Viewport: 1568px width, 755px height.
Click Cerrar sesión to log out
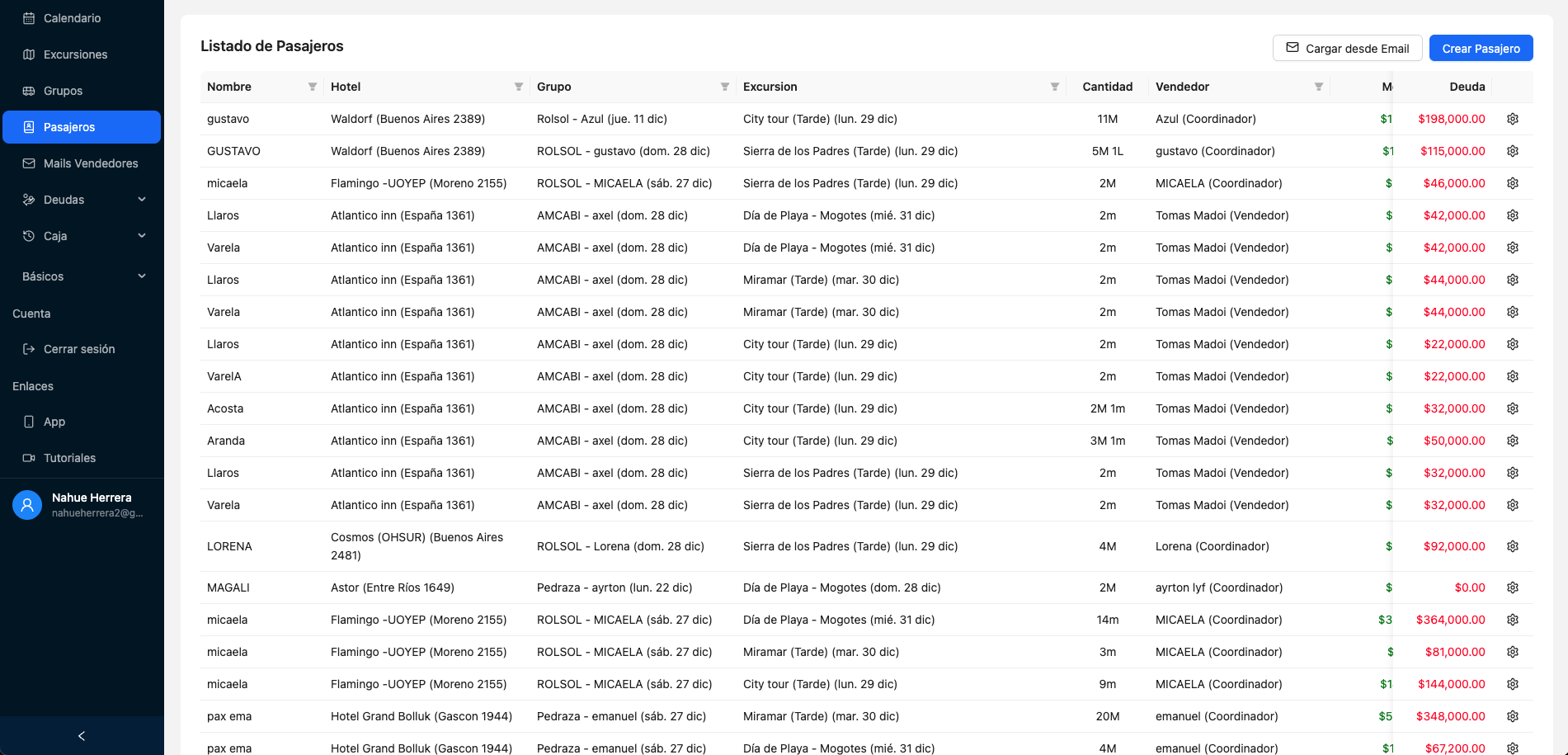pos(79,349)
